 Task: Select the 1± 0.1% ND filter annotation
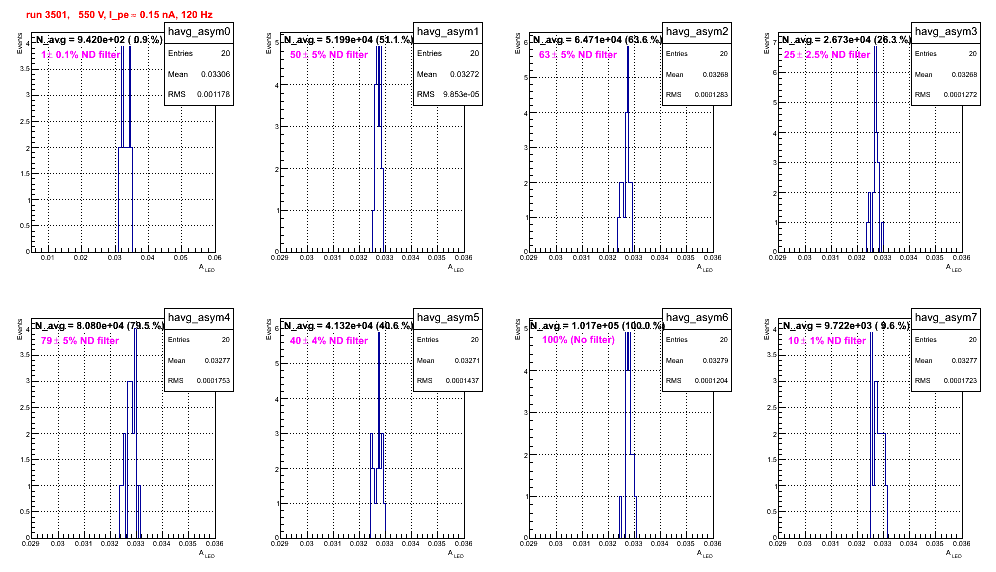click(81, 55)
